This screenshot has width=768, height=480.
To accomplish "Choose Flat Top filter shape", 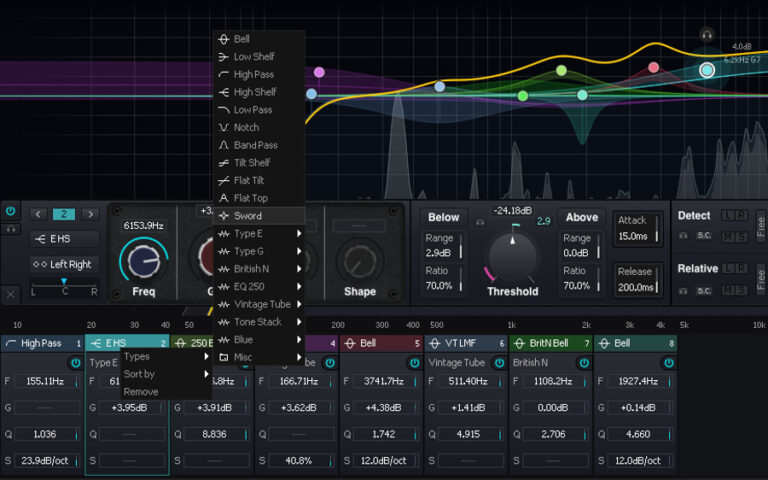I will pos(259,198).
